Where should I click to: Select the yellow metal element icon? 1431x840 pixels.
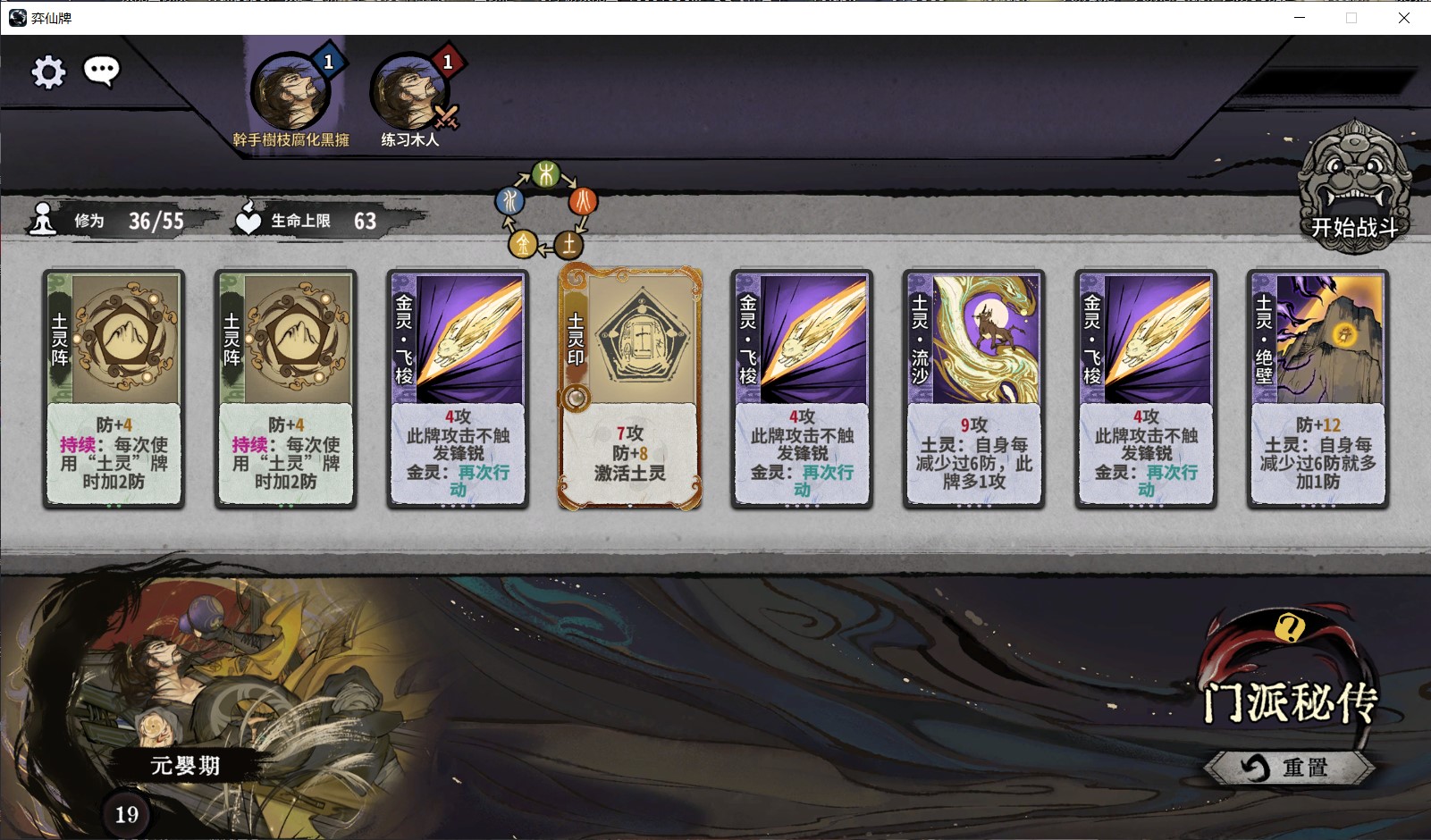pyautogui.click(x=523, y=243)
